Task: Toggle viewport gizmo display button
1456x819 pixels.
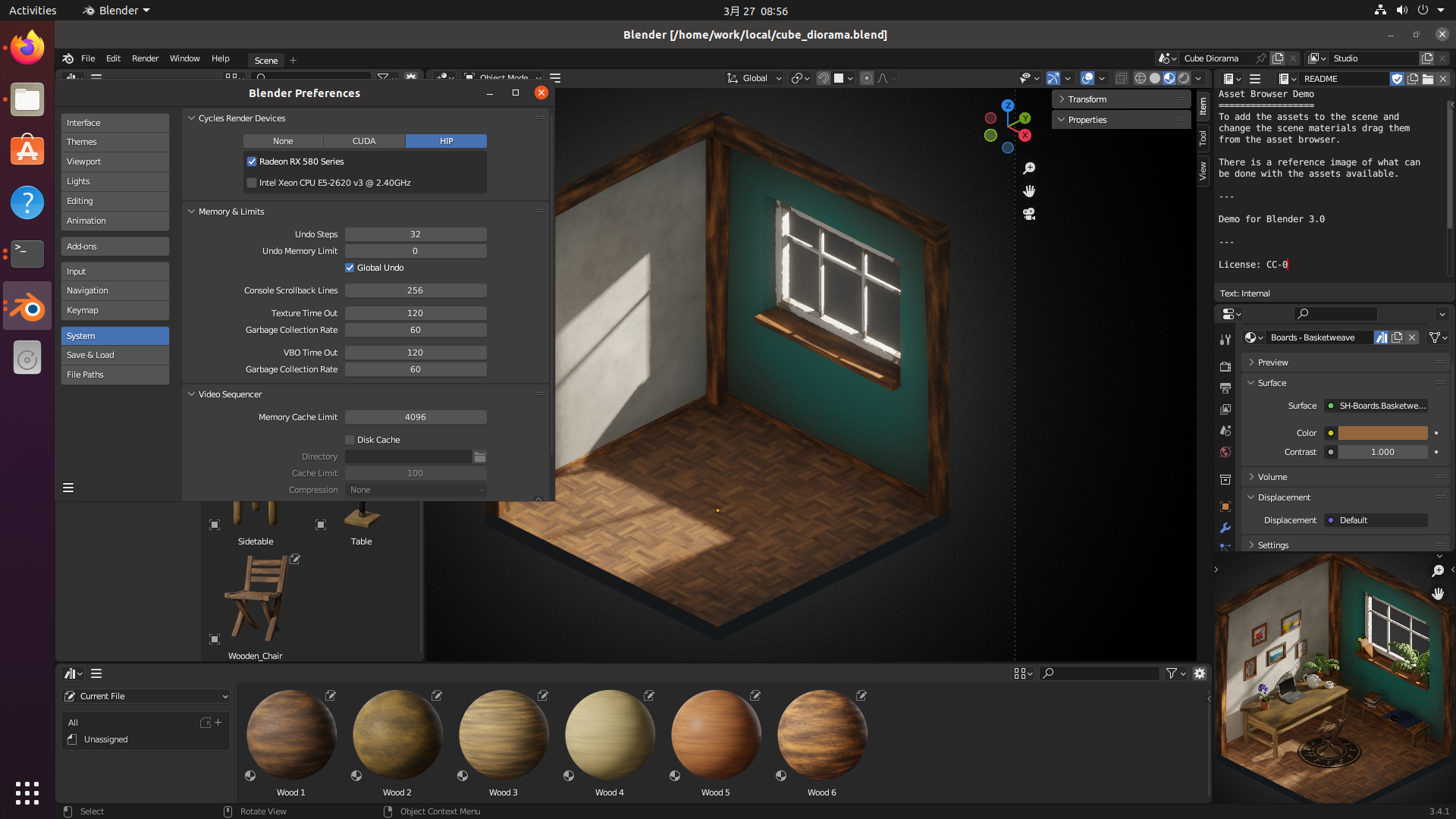Action: pos(1053,78)
